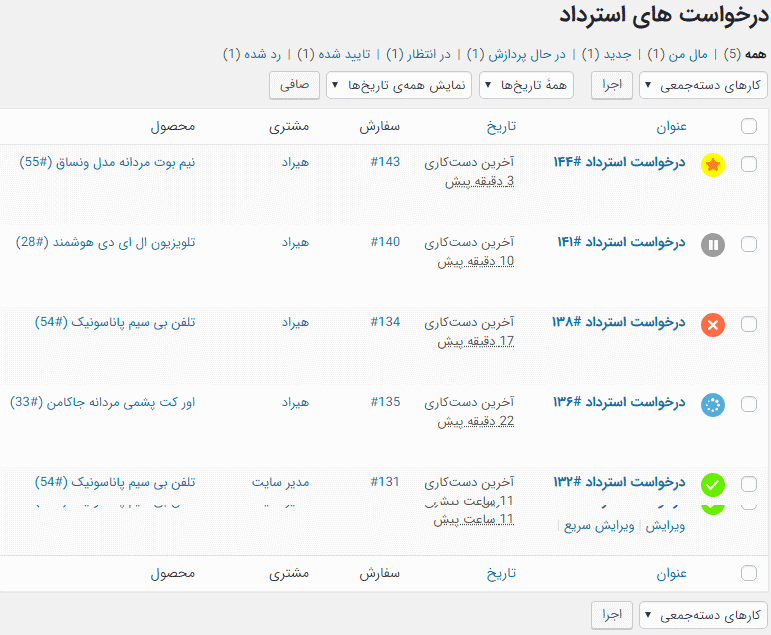Select the جدید (1) filter tab
771x635 pixels.
click(x=607, y=54)
